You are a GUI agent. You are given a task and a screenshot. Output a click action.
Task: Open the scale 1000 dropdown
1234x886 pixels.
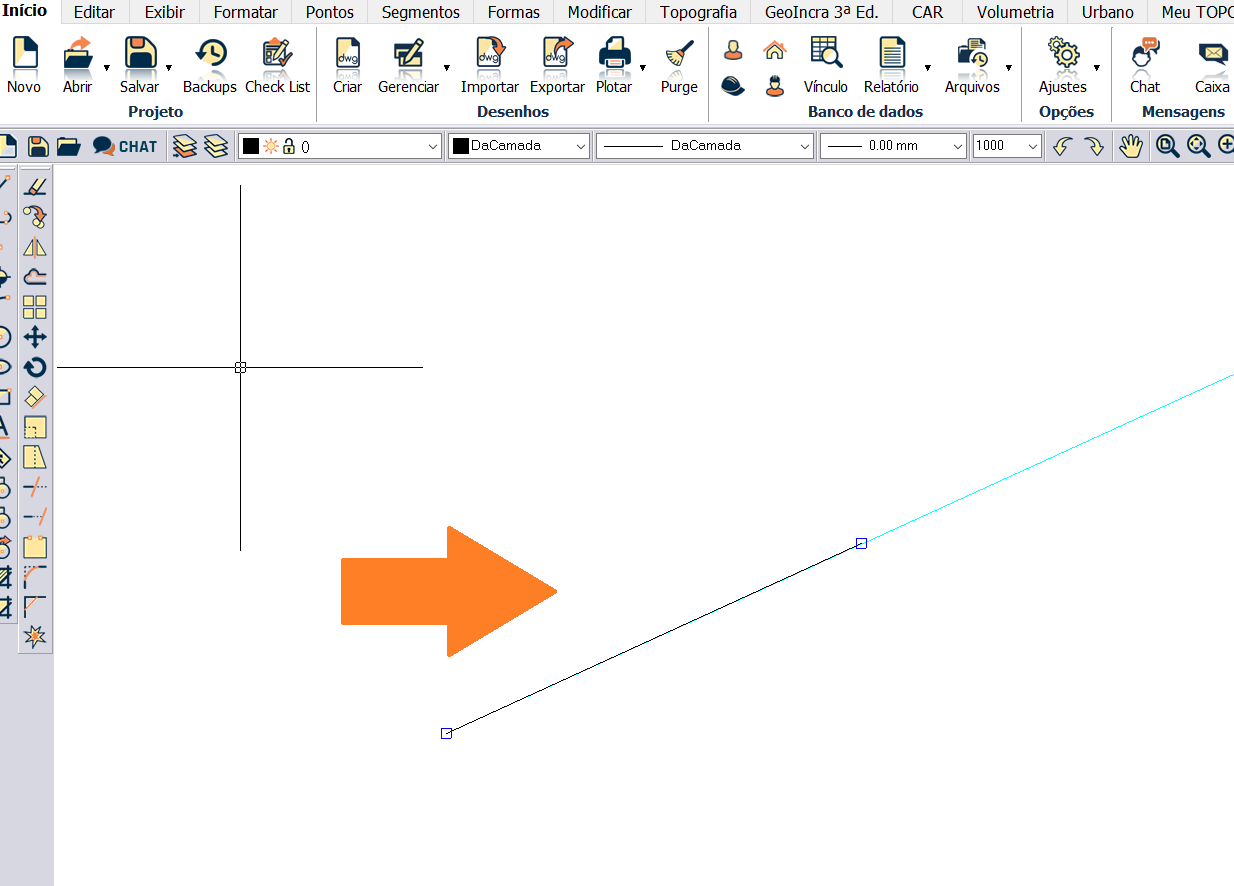coord(1033,146)
